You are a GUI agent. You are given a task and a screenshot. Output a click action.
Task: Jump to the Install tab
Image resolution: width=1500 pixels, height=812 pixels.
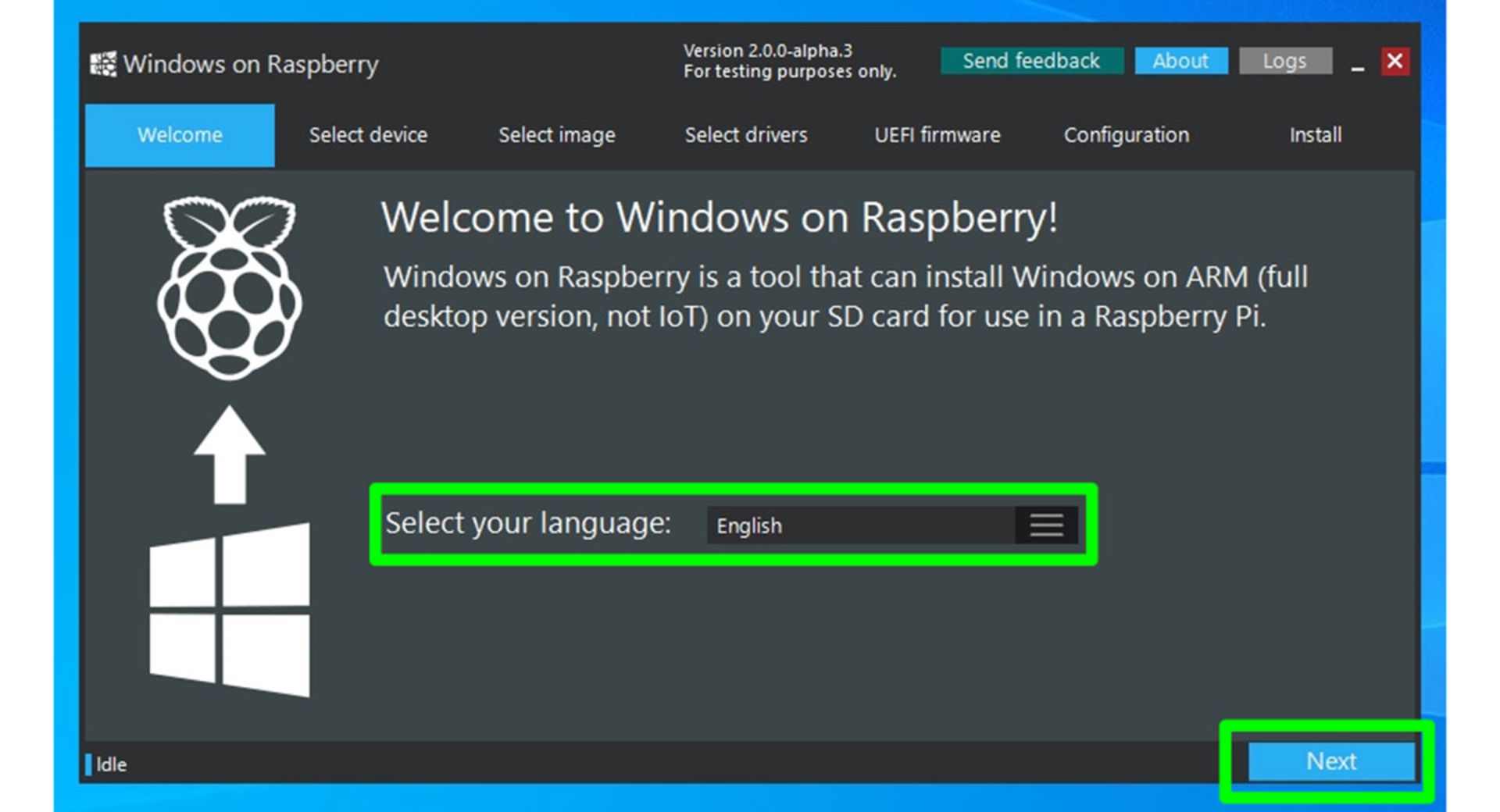1316,135
